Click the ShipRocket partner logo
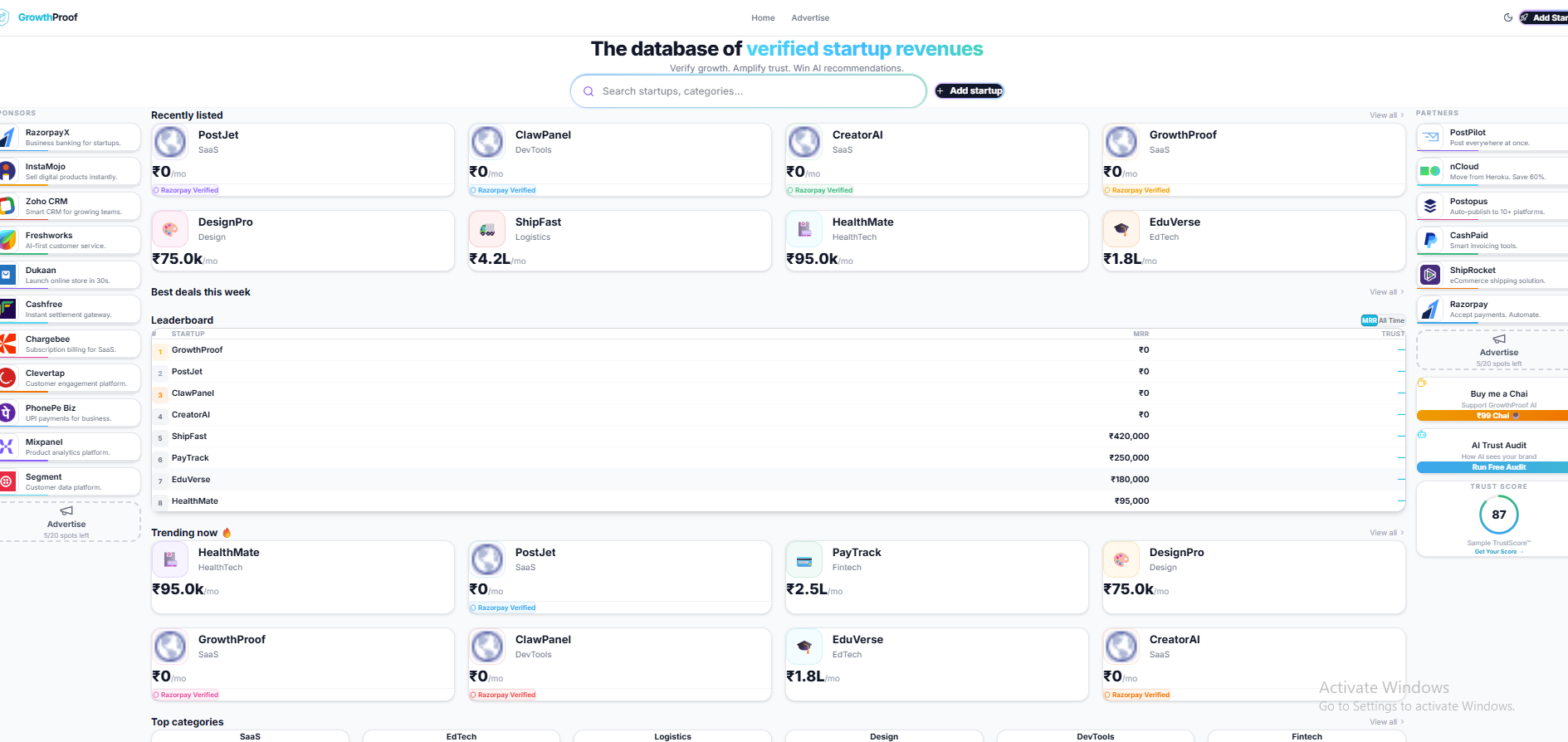Viewport: 1568px width, 742px height. pos(1430,275)
